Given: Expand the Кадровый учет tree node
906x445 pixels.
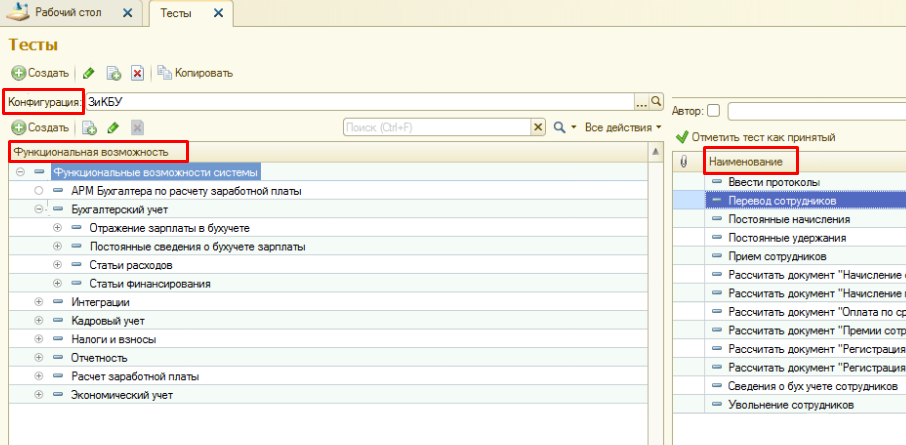Looking at the screenshot, I should [39, 321].
